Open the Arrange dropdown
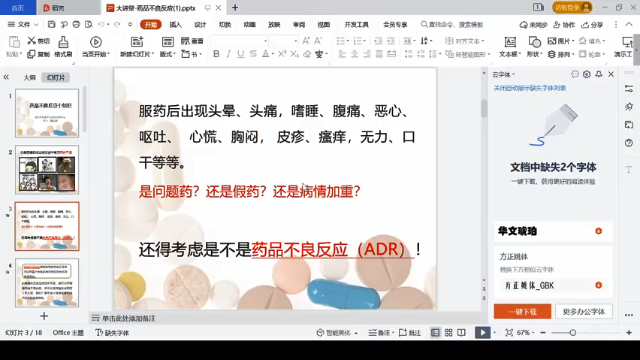Image resolution: width=640 pixels, height=360 pixels. point(561,54)
